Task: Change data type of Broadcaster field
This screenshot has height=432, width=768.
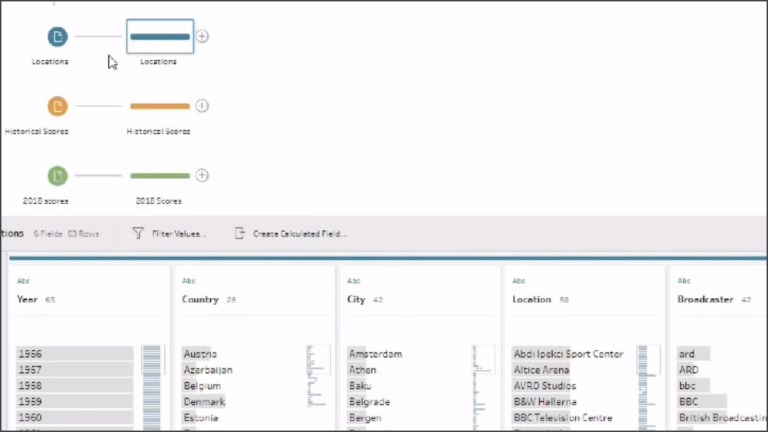Action: coord(684,281)
